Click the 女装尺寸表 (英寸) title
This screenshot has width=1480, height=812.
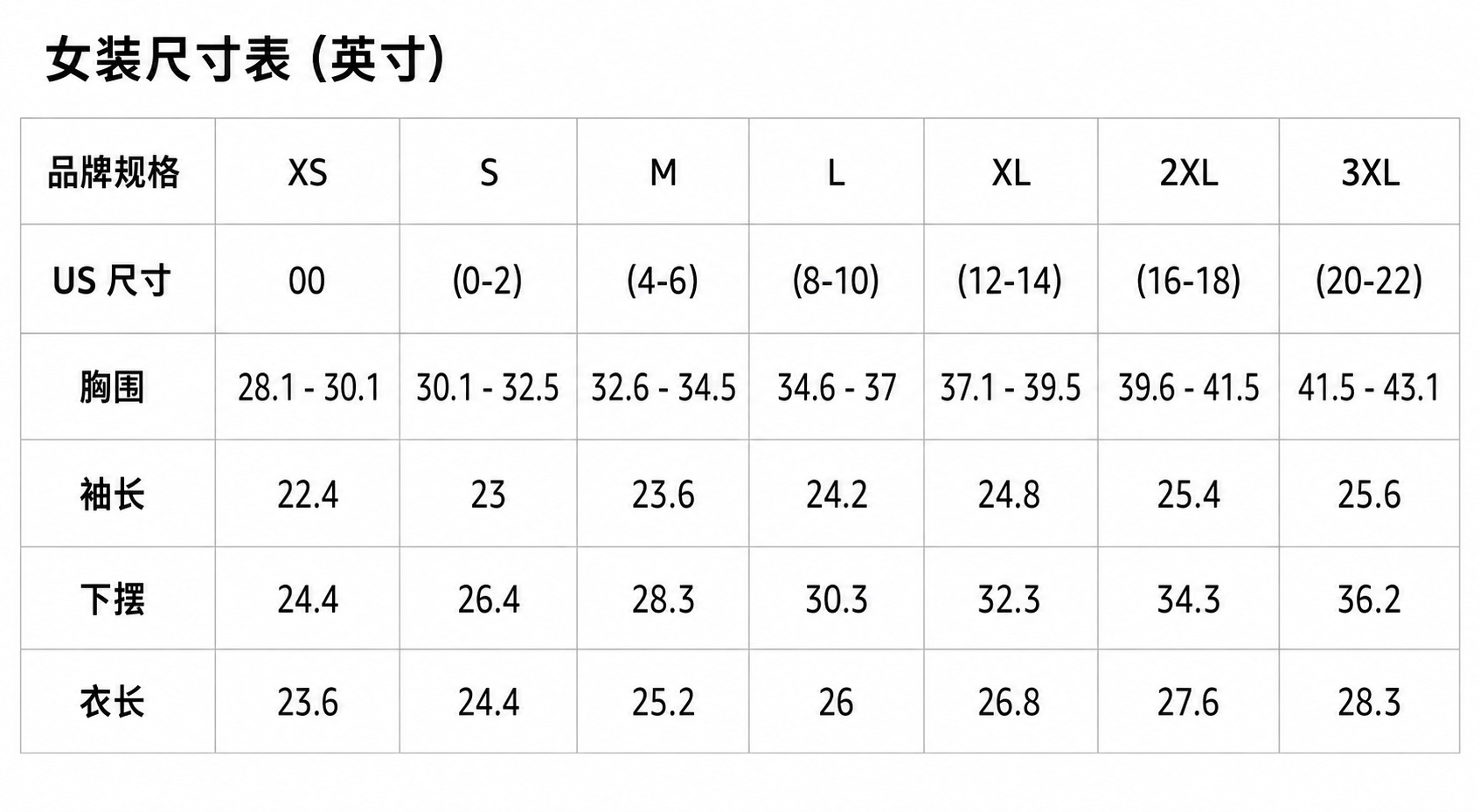(x=246, y=59)
